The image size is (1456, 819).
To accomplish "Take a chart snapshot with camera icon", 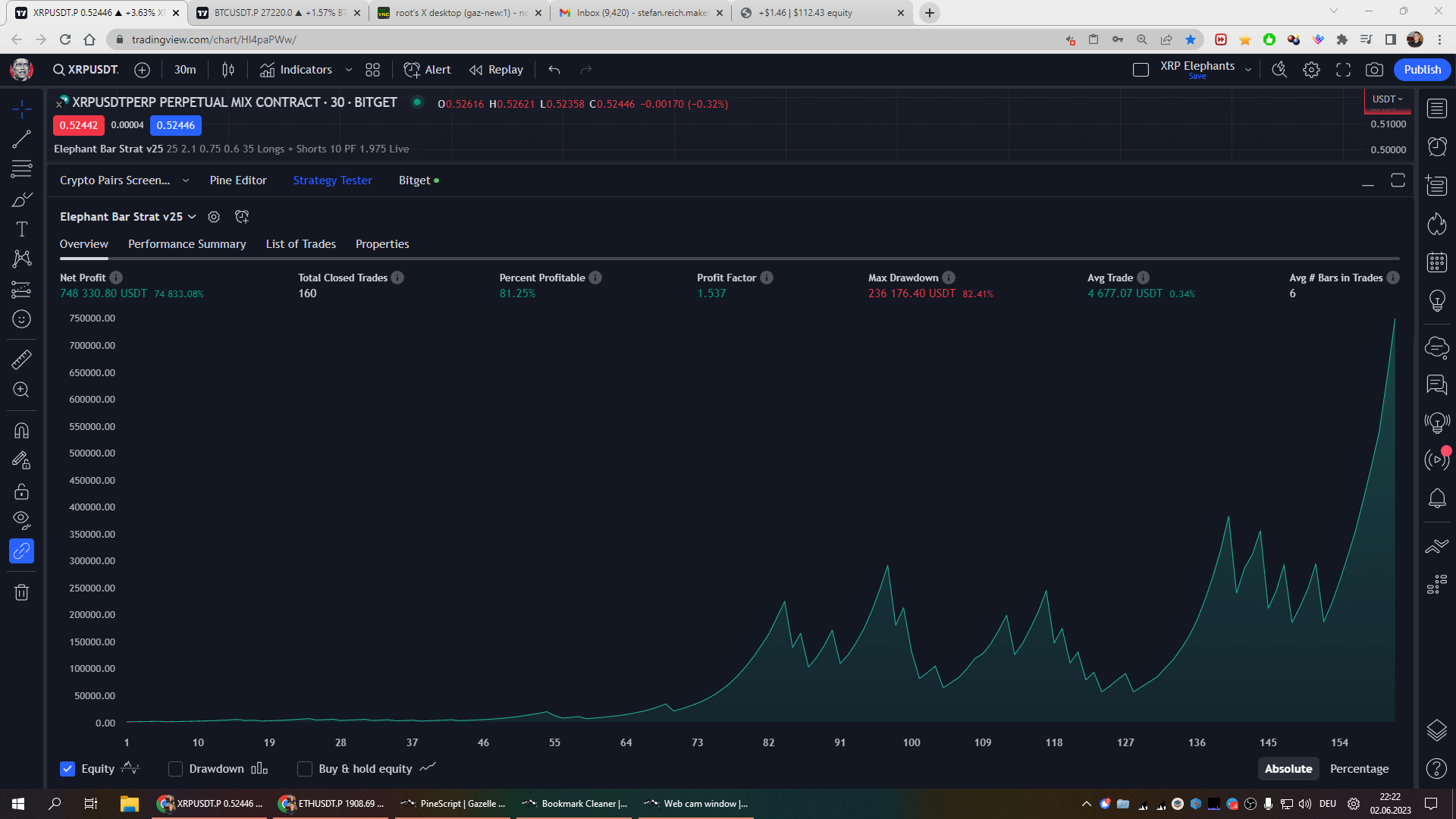I will point(1373,70).
